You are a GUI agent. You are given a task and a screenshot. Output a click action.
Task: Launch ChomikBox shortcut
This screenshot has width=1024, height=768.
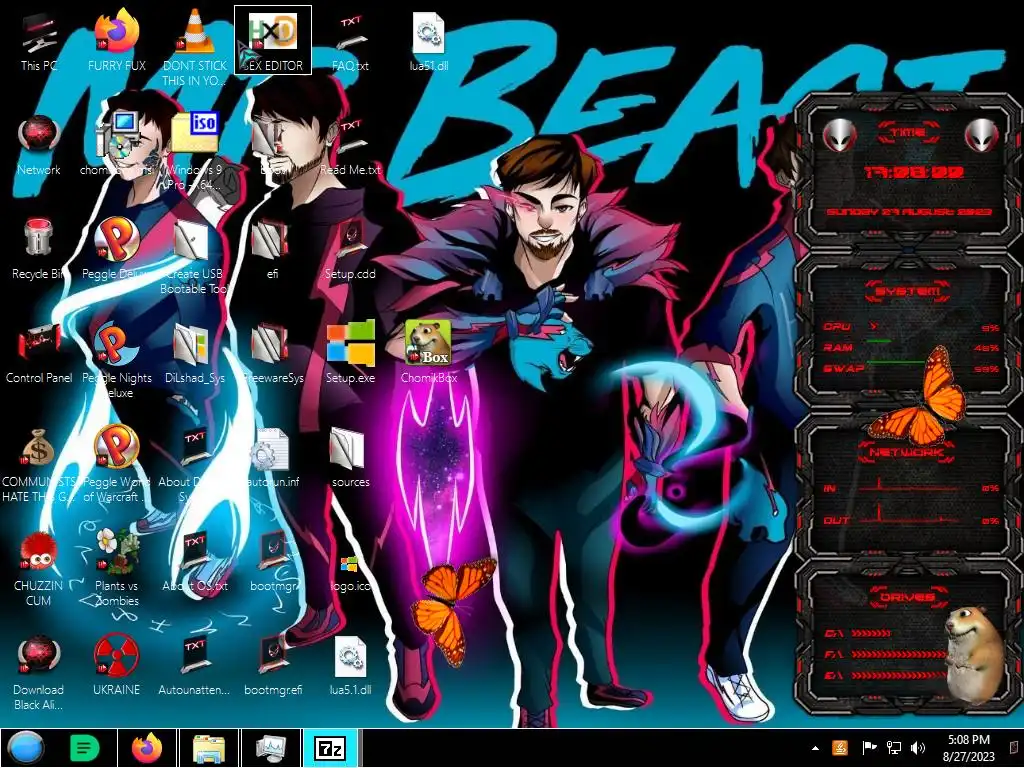click(428, 353)
